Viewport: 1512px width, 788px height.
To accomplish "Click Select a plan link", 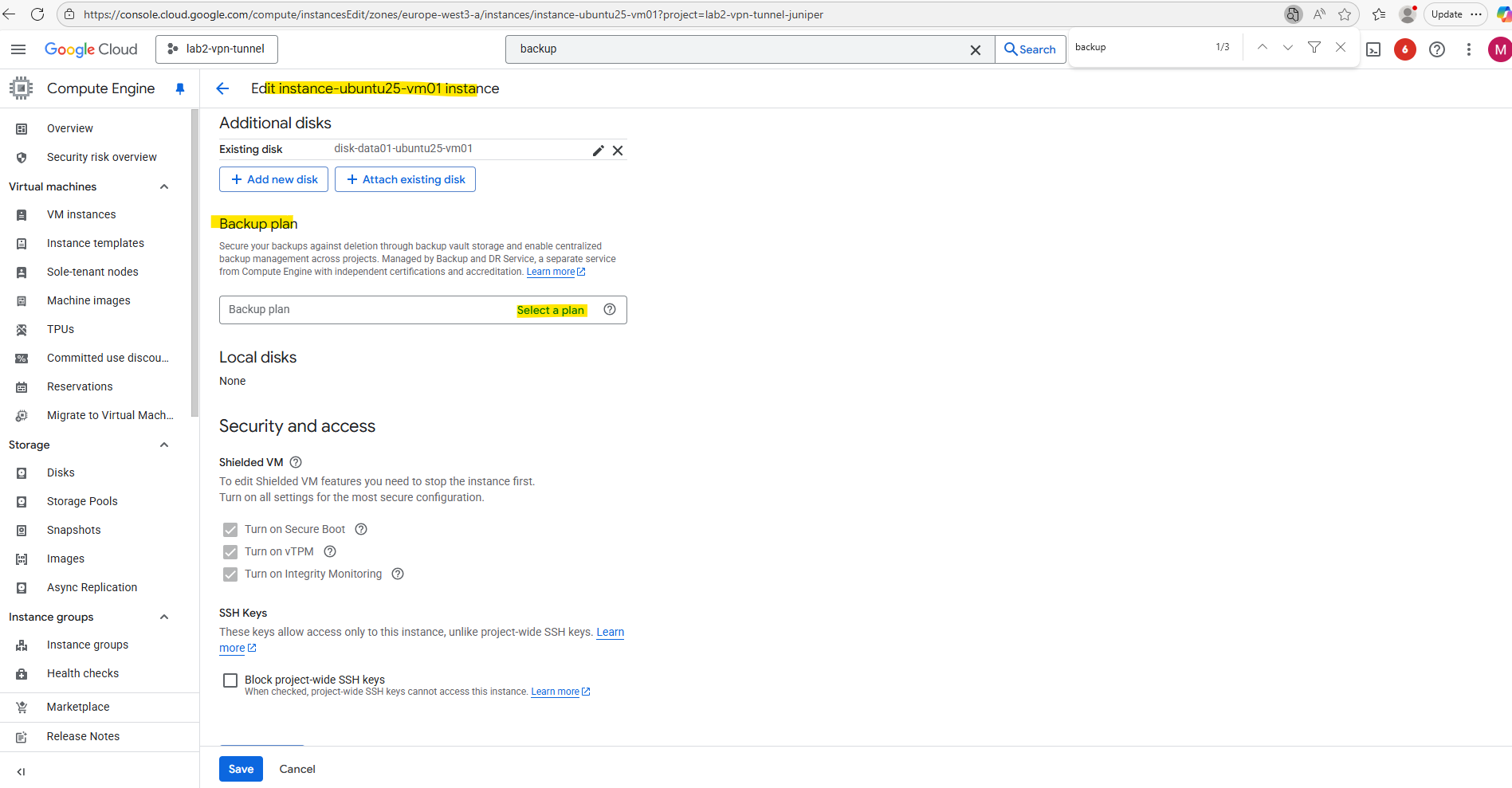I will [551, 310].
